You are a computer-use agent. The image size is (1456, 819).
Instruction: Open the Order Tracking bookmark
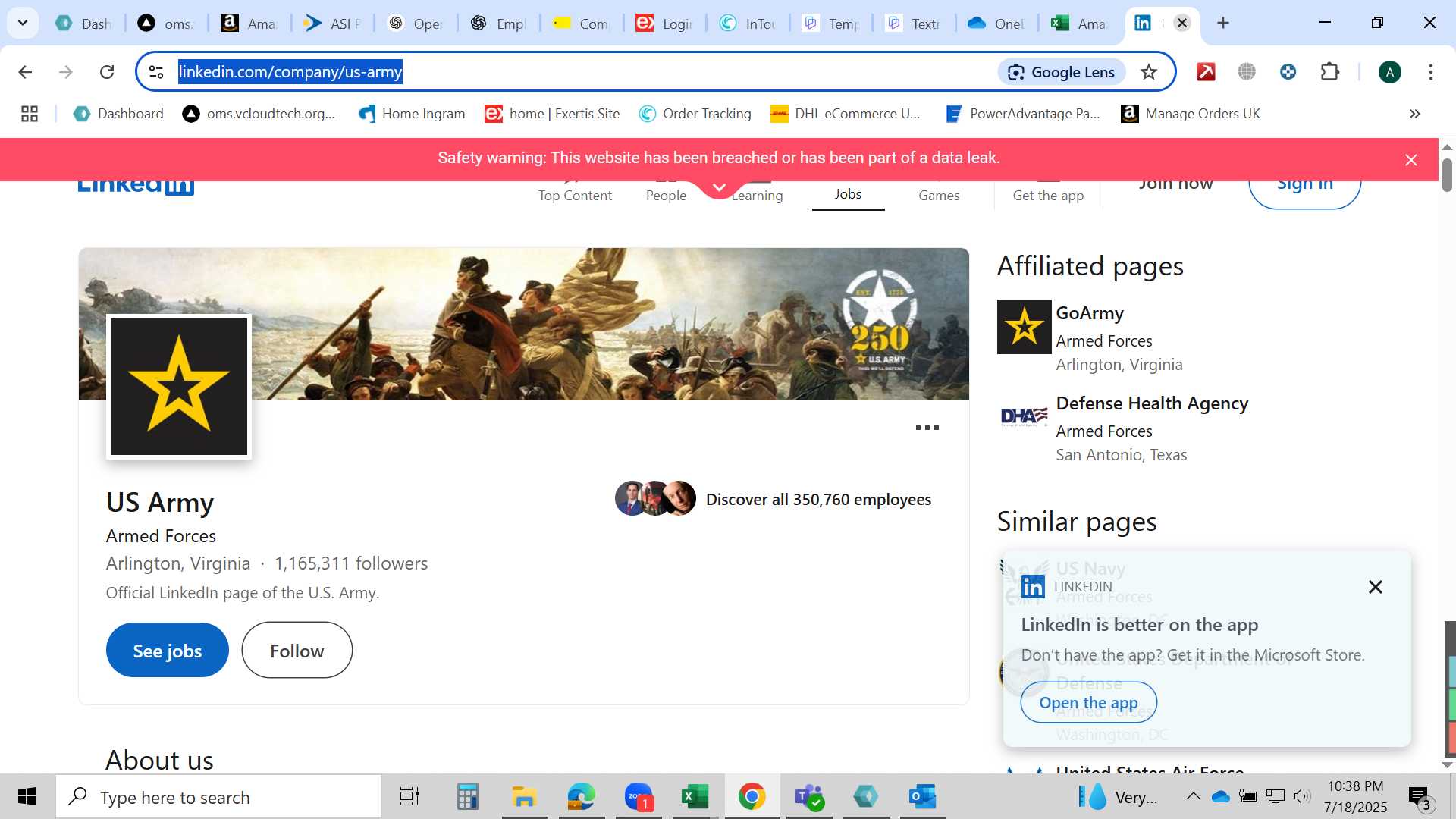tap(695, 114)
